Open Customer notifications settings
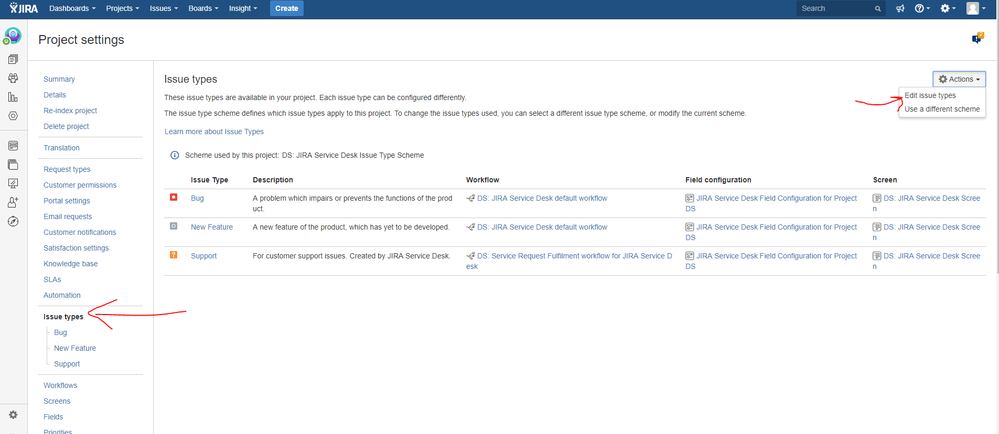 click(80, 232)
